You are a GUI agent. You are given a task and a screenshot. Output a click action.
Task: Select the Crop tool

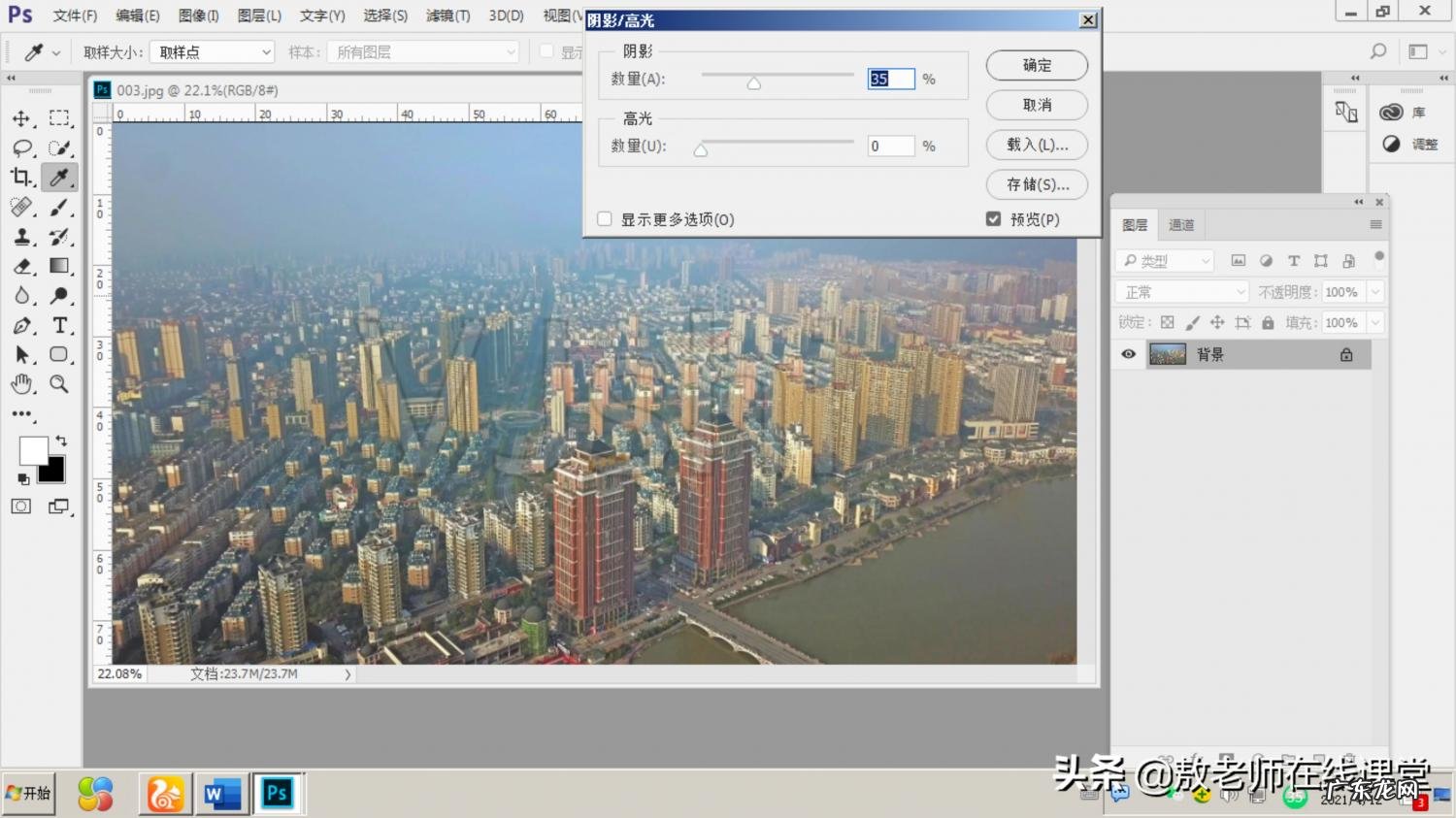point(21,177)
